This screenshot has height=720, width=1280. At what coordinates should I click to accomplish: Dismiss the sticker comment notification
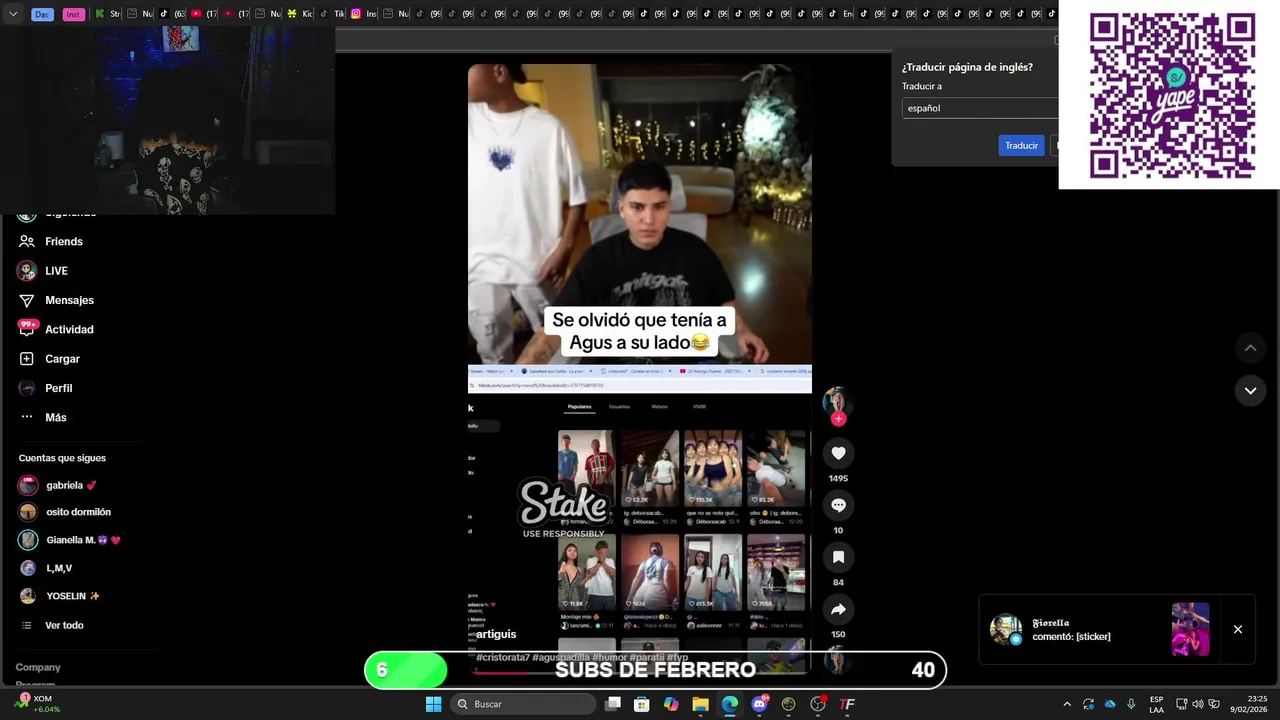(x=1238, y=629)
